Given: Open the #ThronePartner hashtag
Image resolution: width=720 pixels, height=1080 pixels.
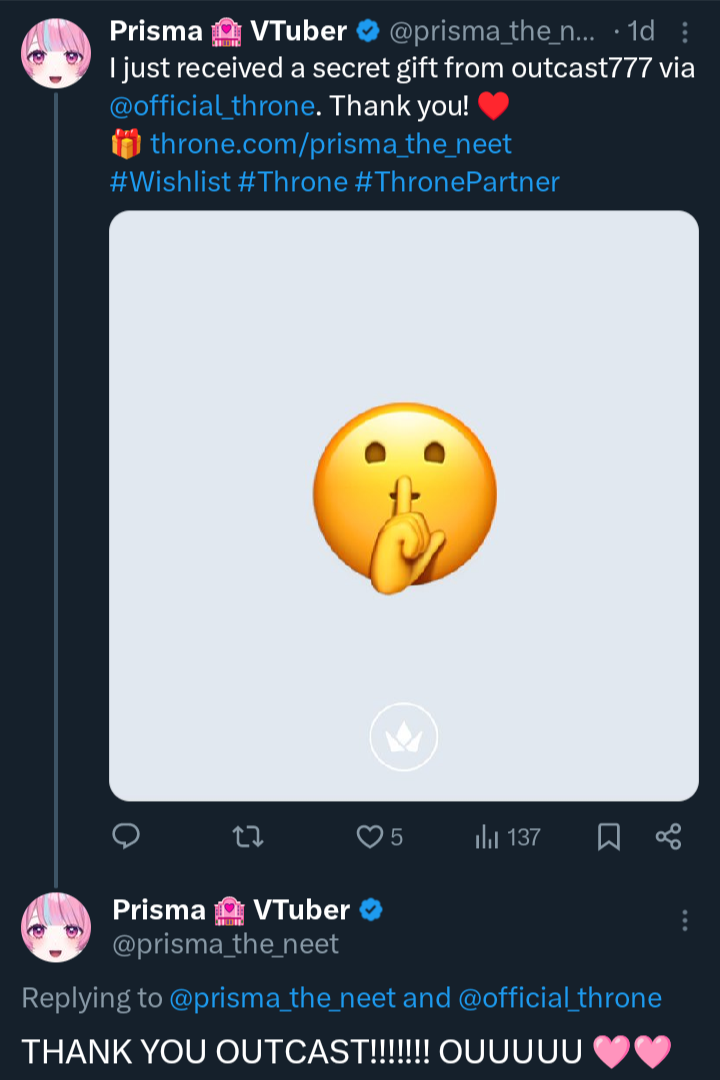Looking at the screenshot, I should (457, 182).
